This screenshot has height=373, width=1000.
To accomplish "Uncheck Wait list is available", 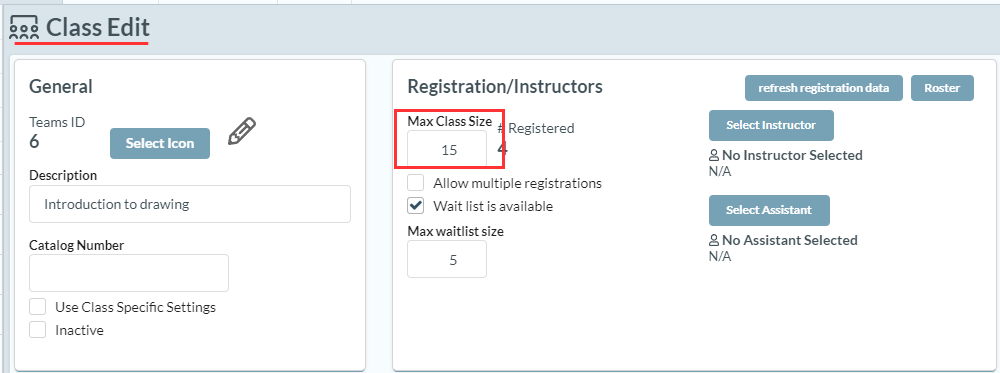I will point(416,206).
